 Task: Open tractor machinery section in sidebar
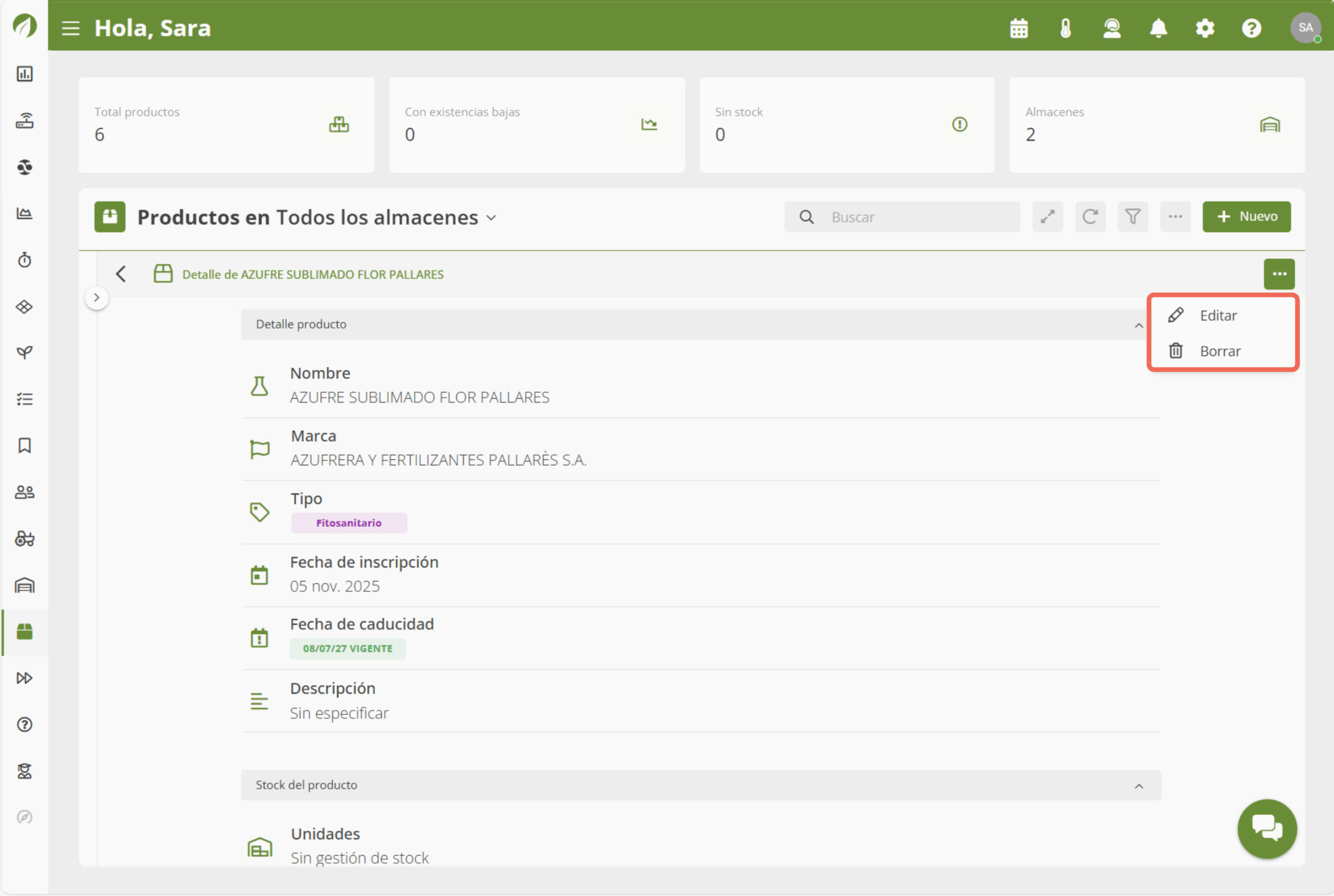(x=24, y=538)
